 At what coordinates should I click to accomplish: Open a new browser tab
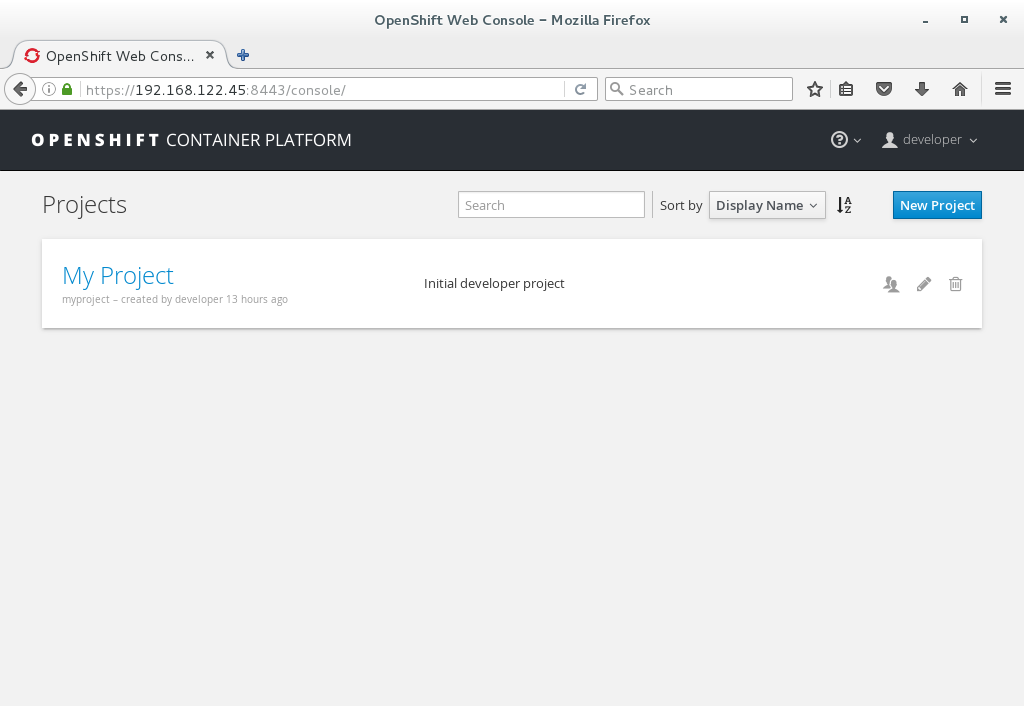[243, 56]
